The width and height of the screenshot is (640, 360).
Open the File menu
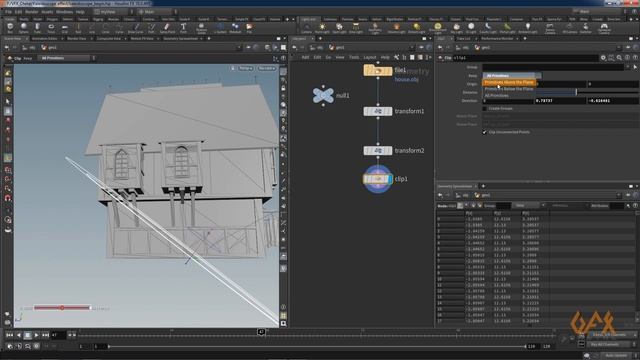pyautogui.click(x=8, y=12)
